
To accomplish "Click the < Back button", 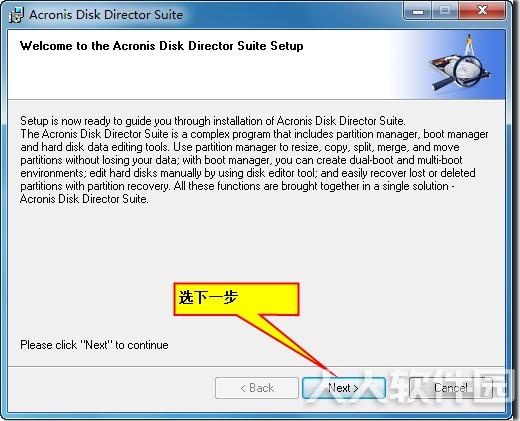I will click(257, 388).
